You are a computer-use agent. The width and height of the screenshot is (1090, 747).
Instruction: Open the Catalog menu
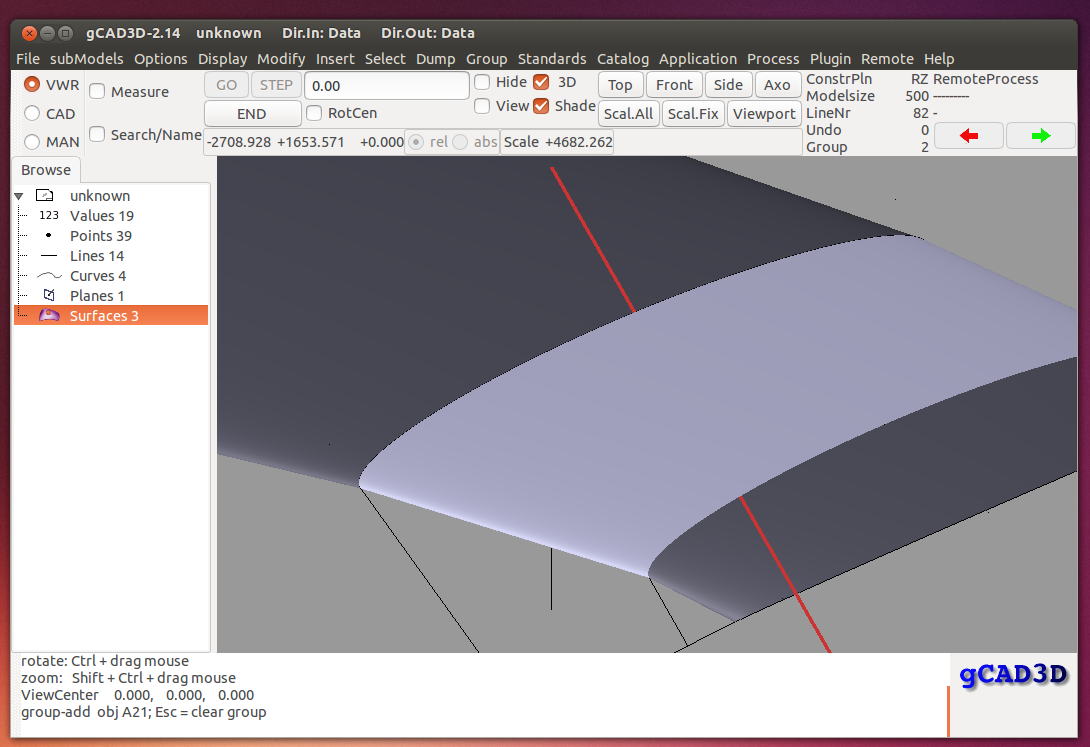623,59
